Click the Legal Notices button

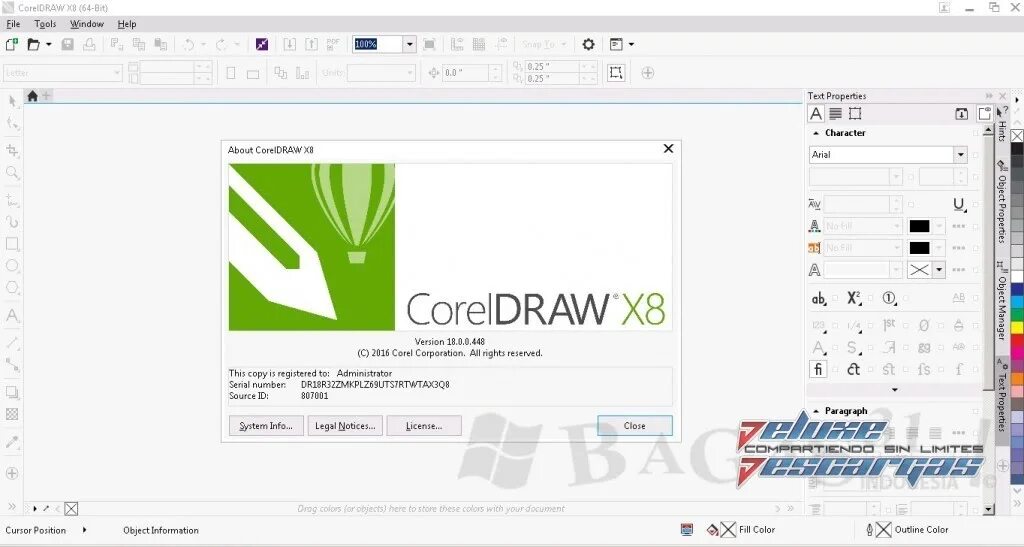[345, 426]
